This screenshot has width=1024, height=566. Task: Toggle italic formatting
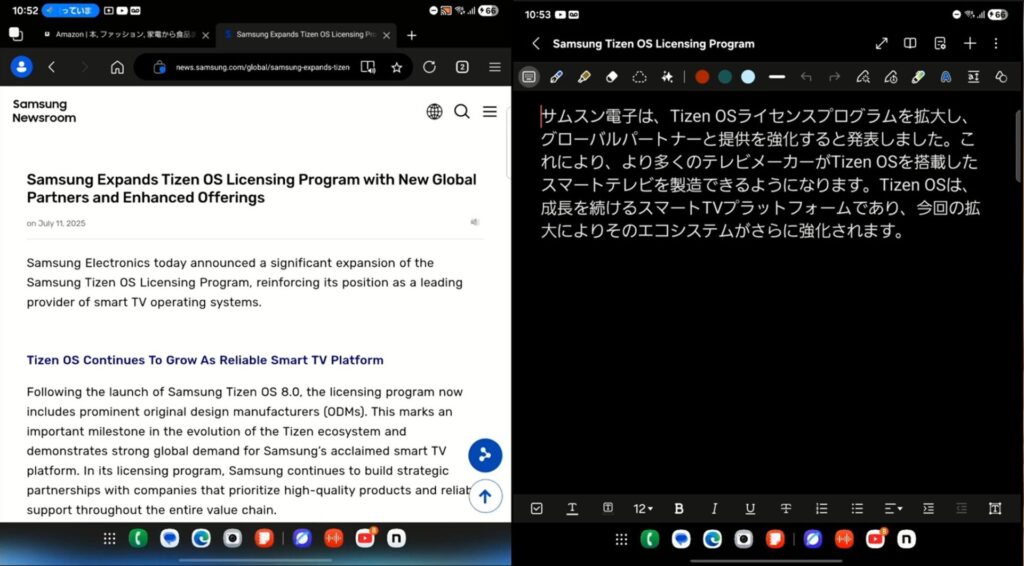click(x=714, y=509)
